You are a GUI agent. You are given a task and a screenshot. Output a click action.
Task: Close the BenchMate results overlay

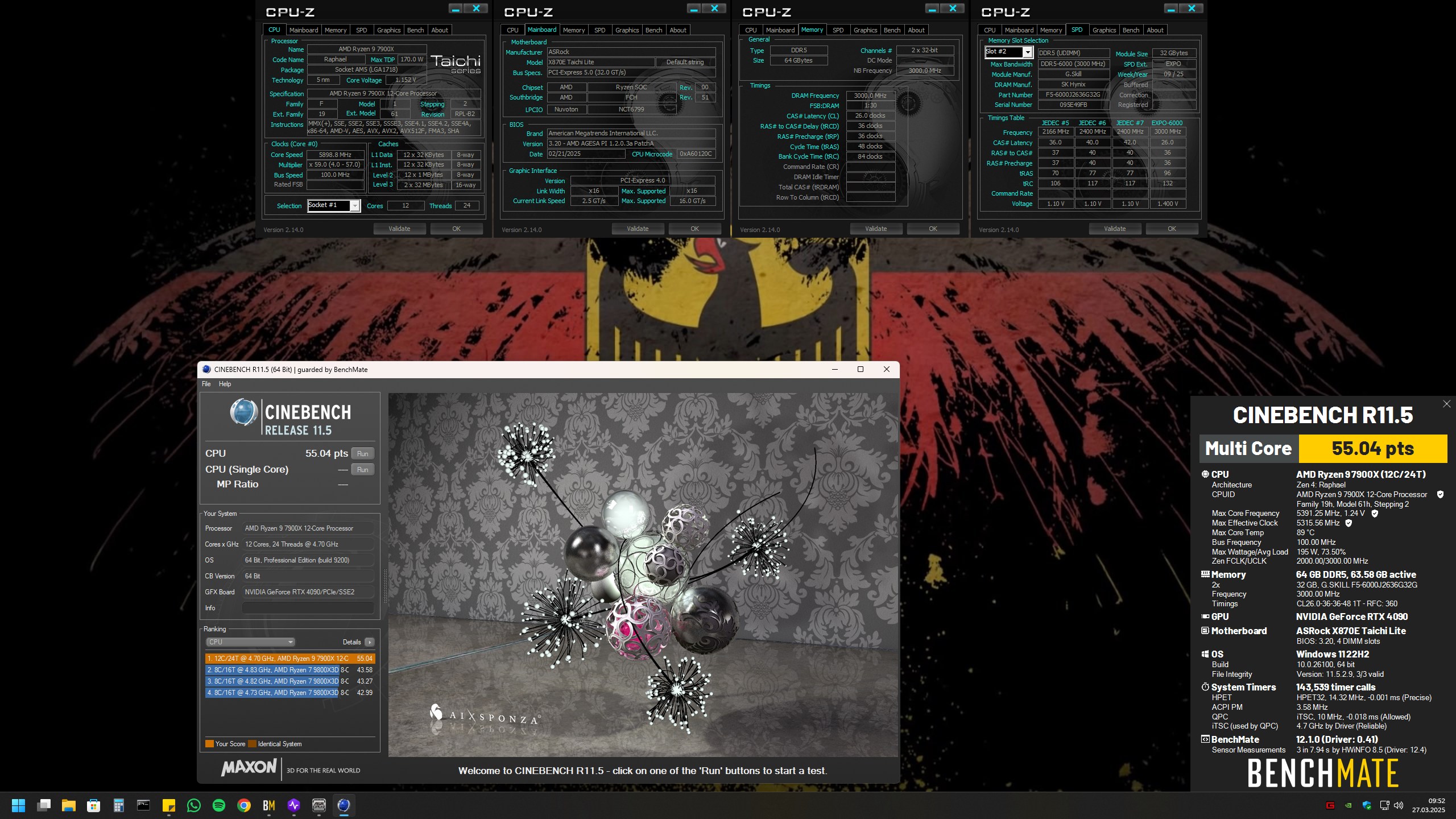1446,404
